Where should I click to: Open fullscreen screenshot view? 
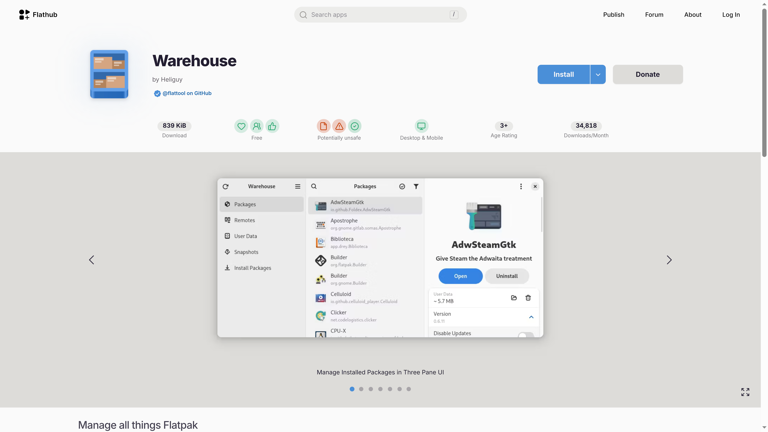[x=745, y=392]
